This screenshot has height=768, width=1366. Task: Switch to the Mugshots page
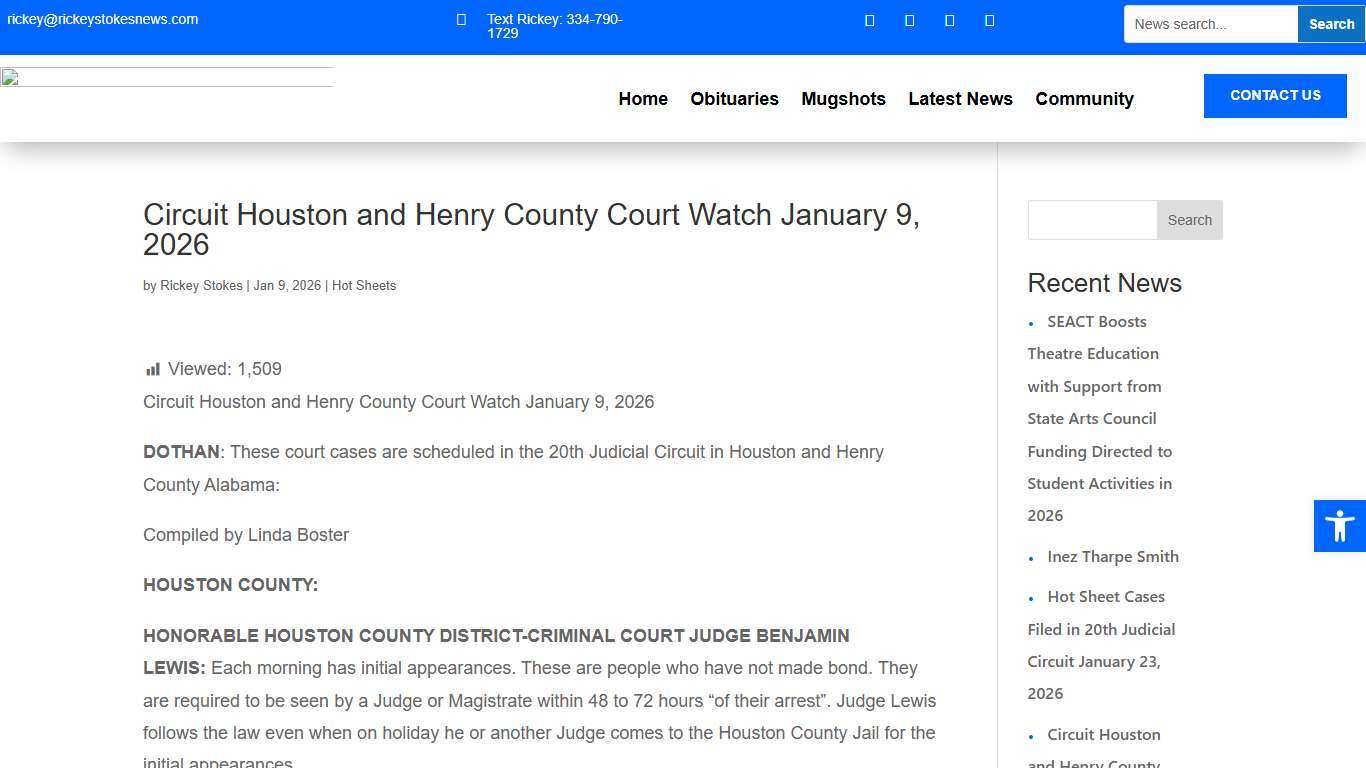tap(843, 99)
